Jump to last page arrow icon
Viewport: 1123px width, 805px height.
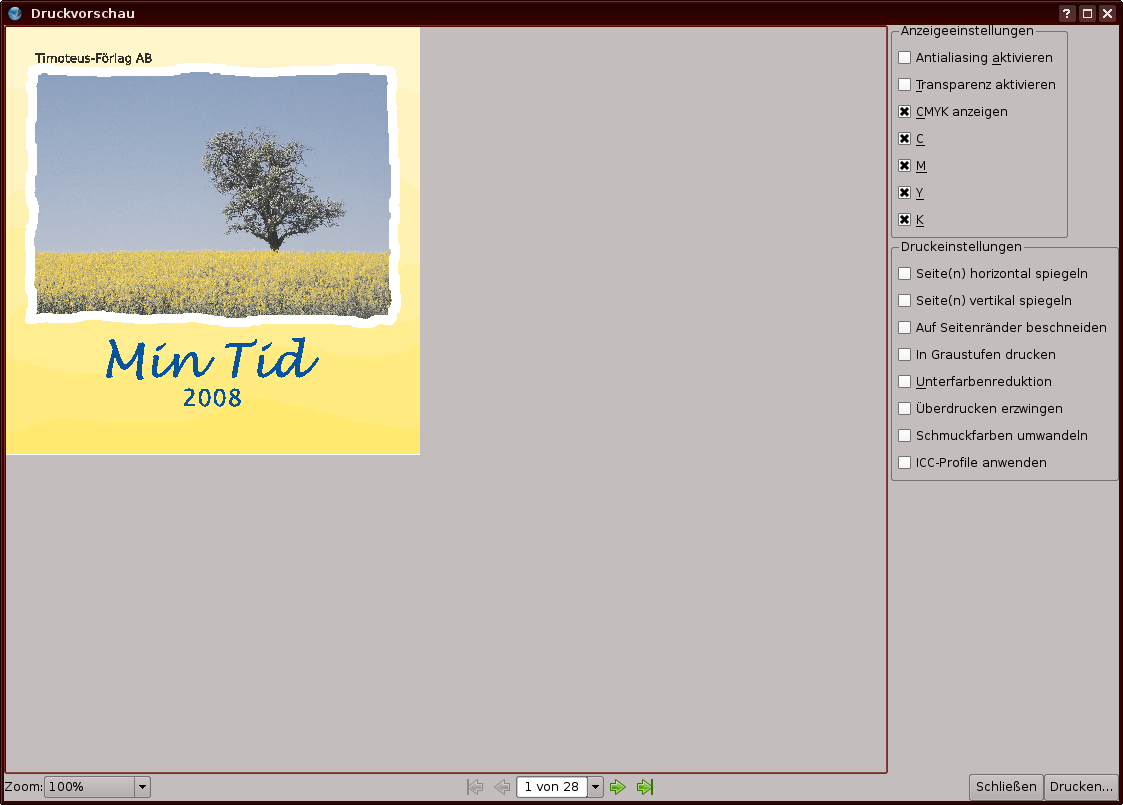645,787
